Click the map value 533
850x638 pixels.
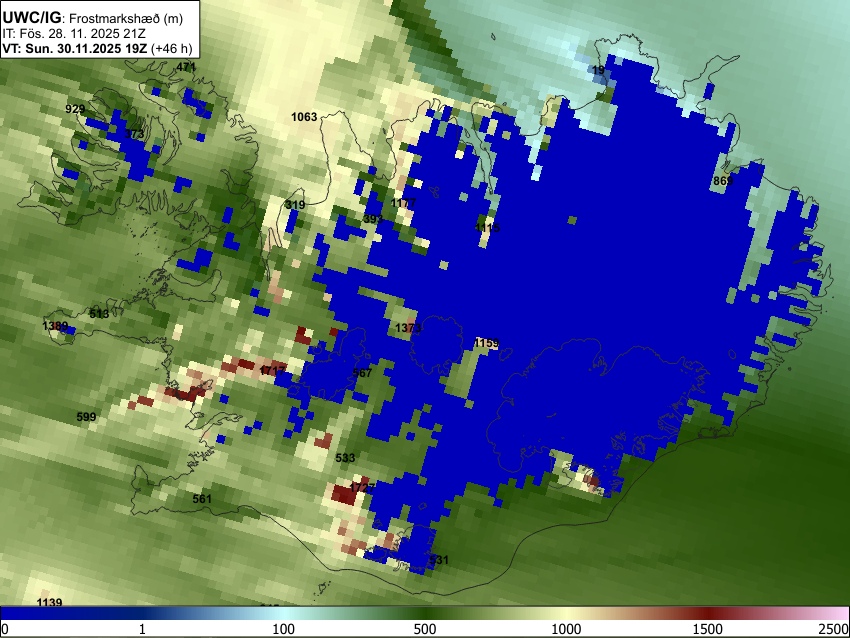tap(345, 458)
